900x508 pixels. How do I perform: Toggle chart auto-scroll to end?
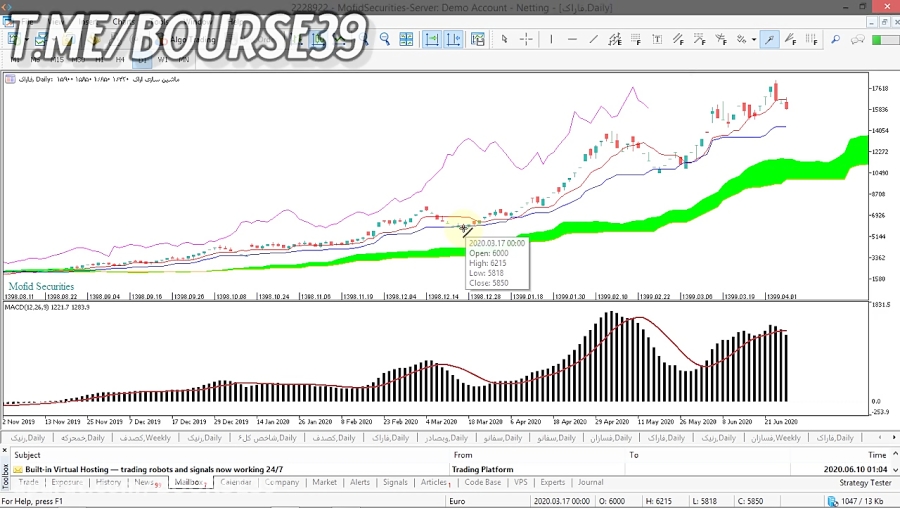pos(432,40)
